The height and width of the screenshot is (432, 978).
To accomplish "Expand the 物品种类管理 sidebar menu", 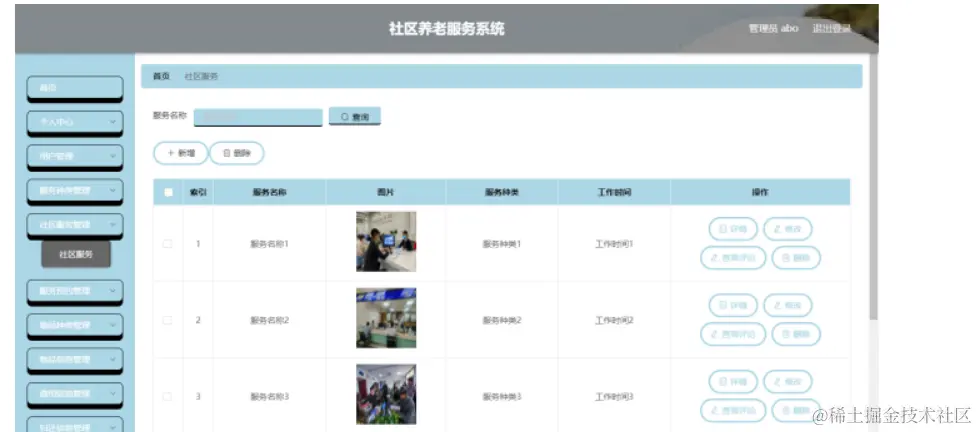I will pos(75,325).
